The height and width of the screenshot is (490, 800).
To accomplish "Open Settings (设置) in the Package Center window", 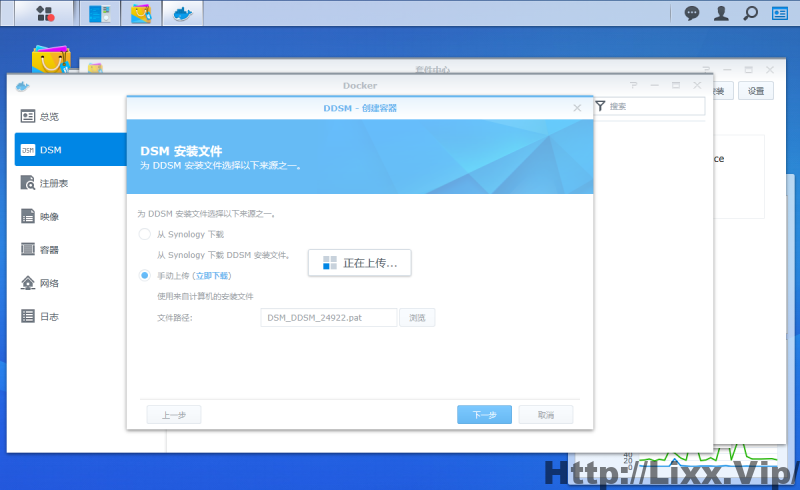I will click(756, 91).
